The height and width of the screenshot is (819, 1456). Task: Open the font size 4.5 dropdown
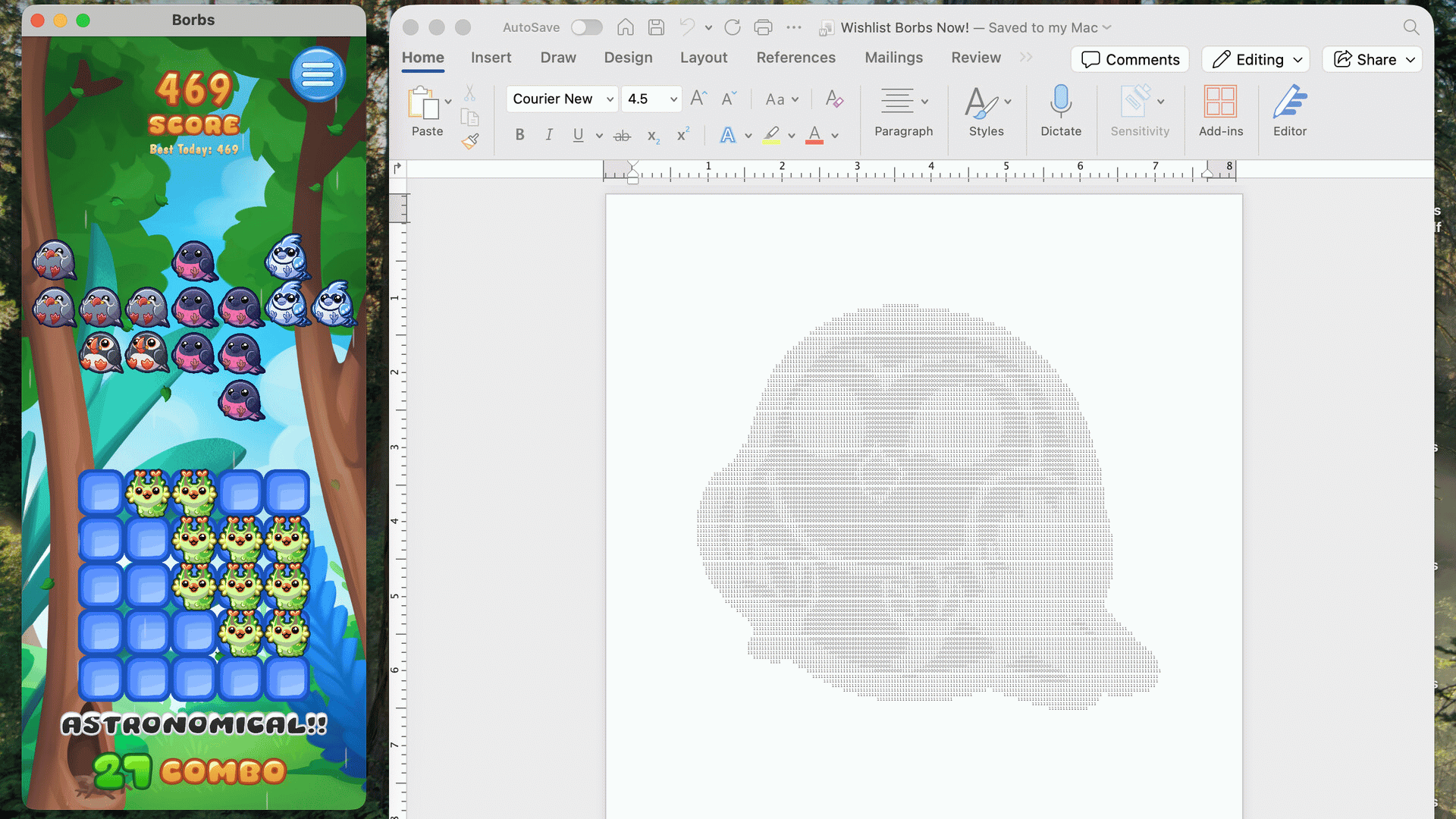(x=673, y=99)
